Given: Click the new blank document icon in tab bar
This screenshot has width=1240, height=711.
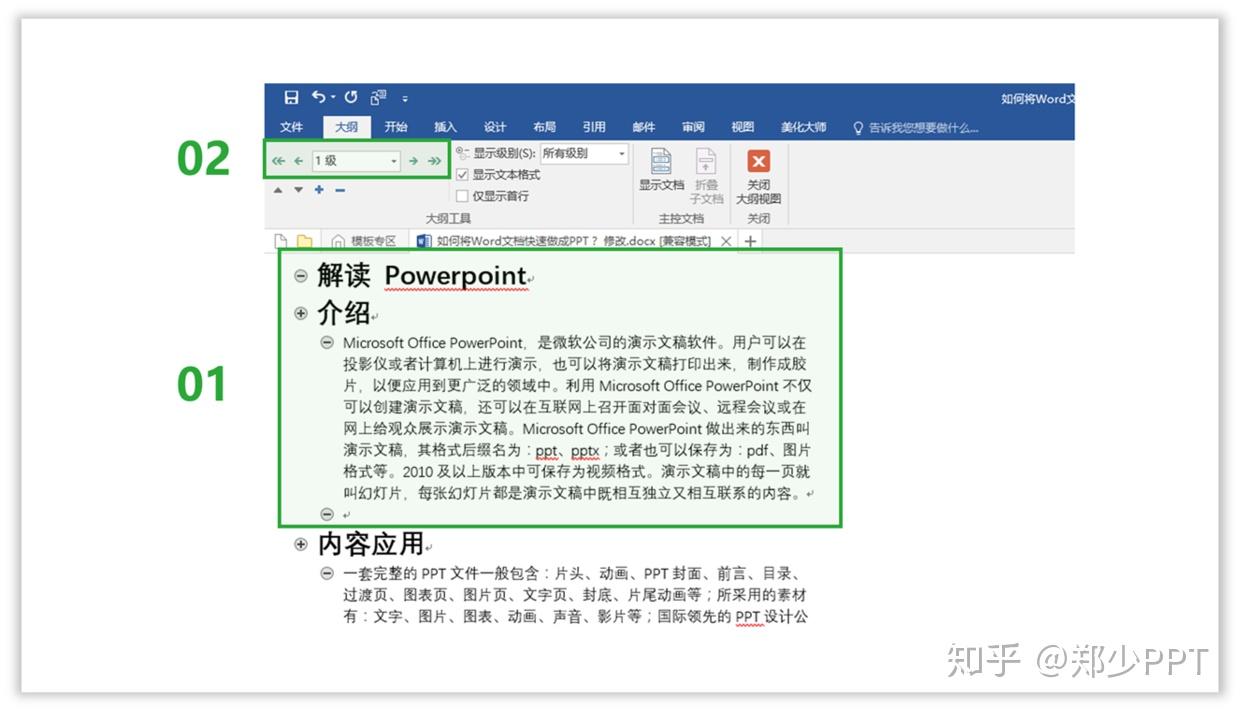Looking at the screenshot, I should 281,241.
